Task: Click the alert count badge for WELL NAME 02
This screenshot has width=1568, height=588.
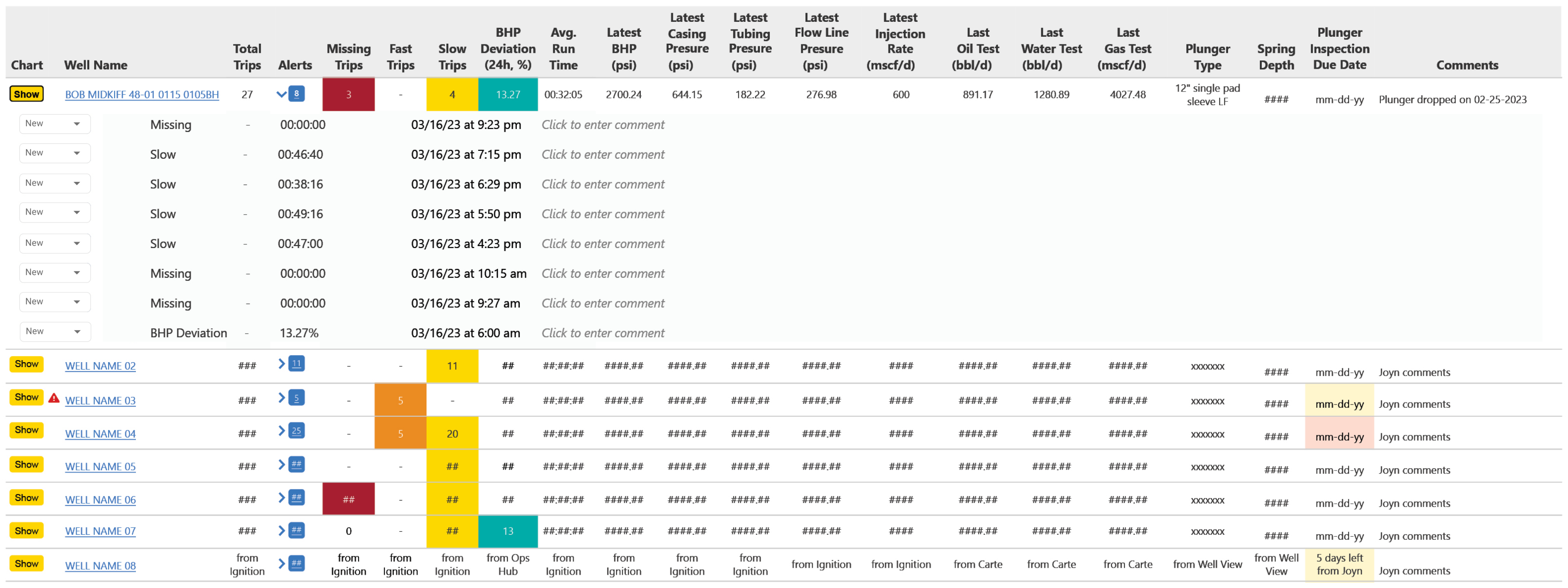Action: tap(296, 364)
